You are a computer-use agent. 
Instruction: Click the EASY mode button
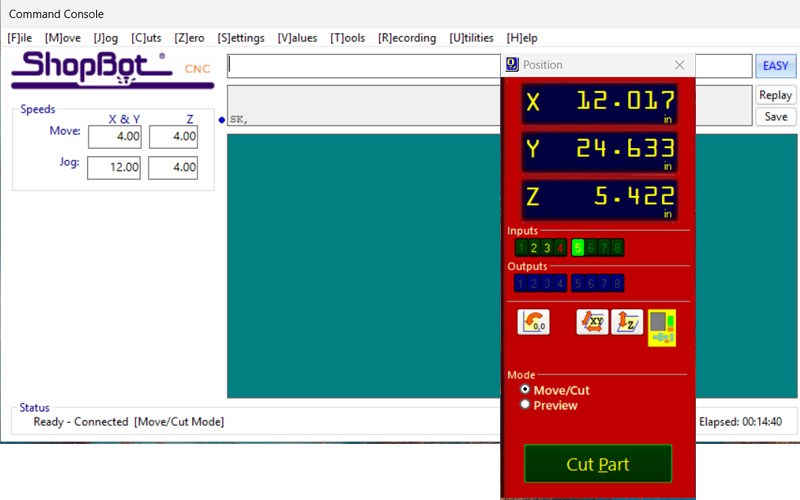775,66
